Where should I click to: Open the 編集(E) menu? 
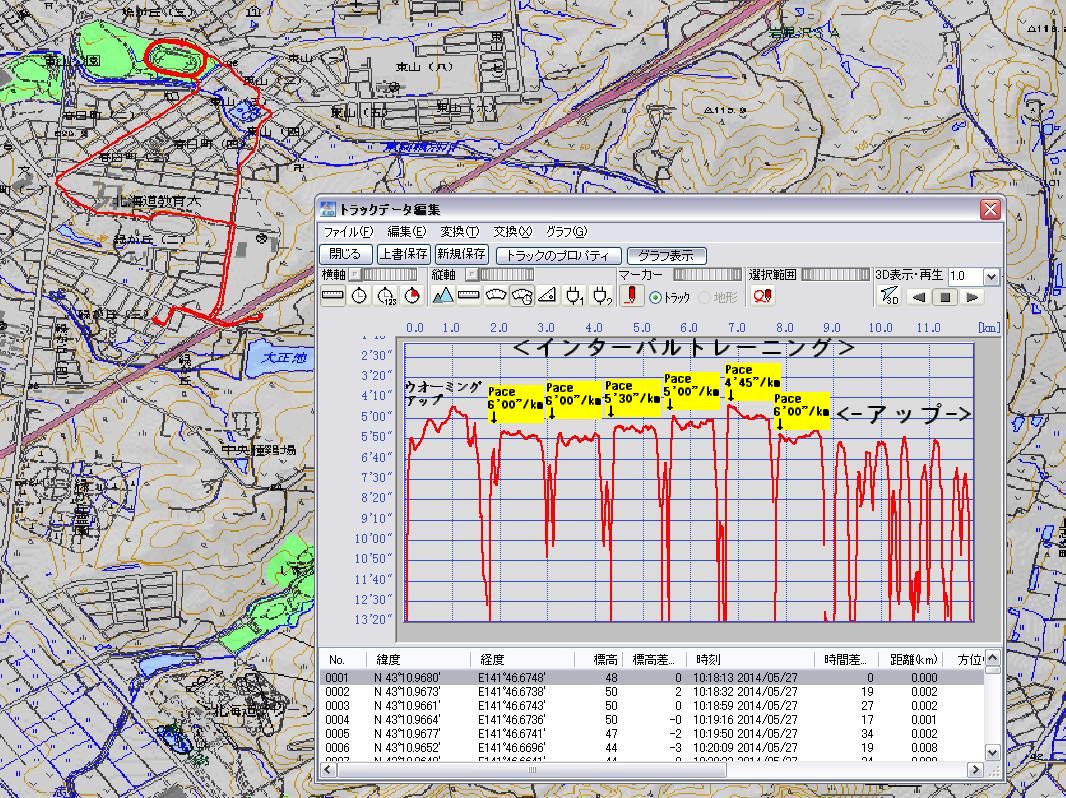[x=407, y=232]
